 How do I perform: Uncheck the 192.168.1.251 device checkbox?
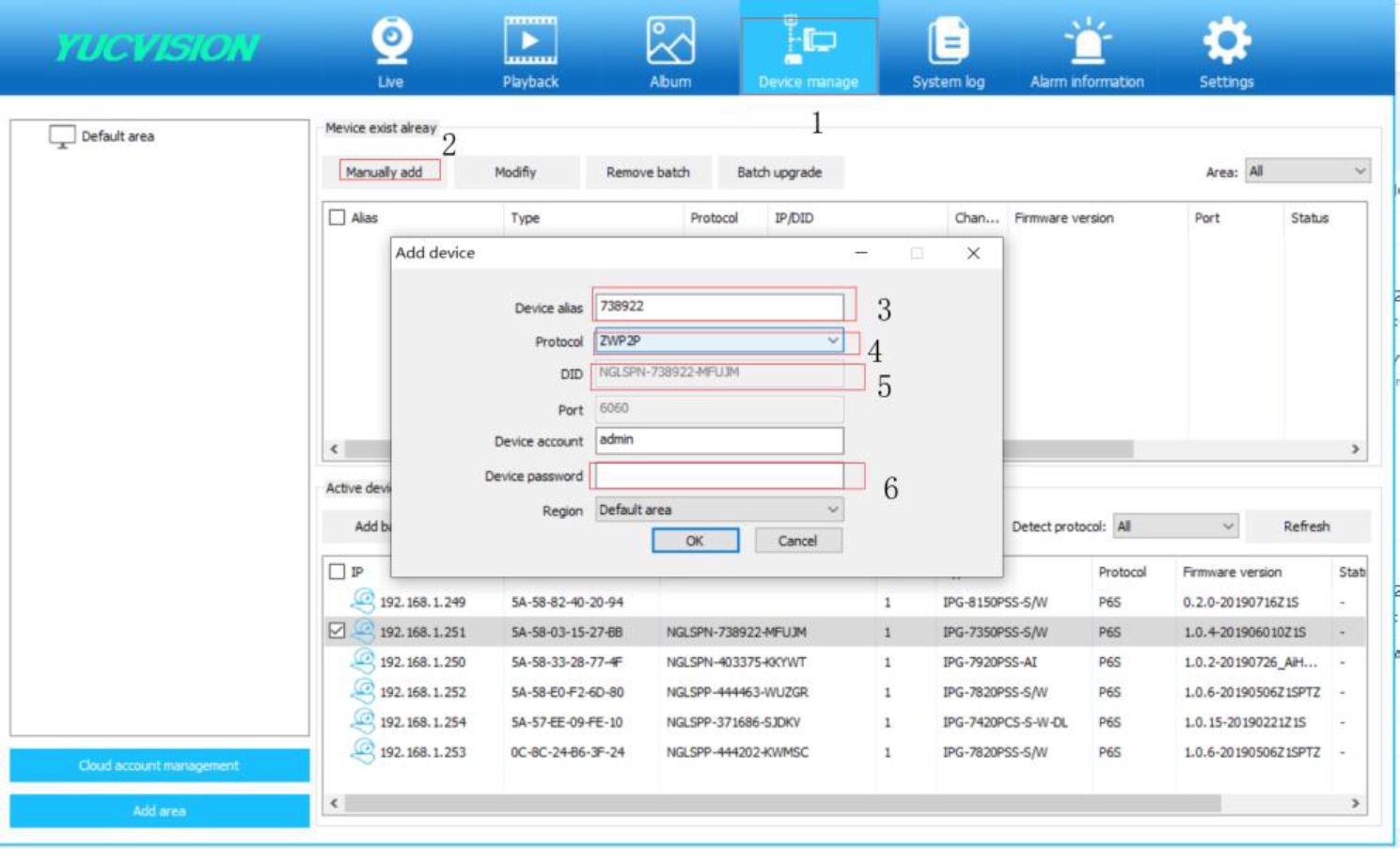338,631
